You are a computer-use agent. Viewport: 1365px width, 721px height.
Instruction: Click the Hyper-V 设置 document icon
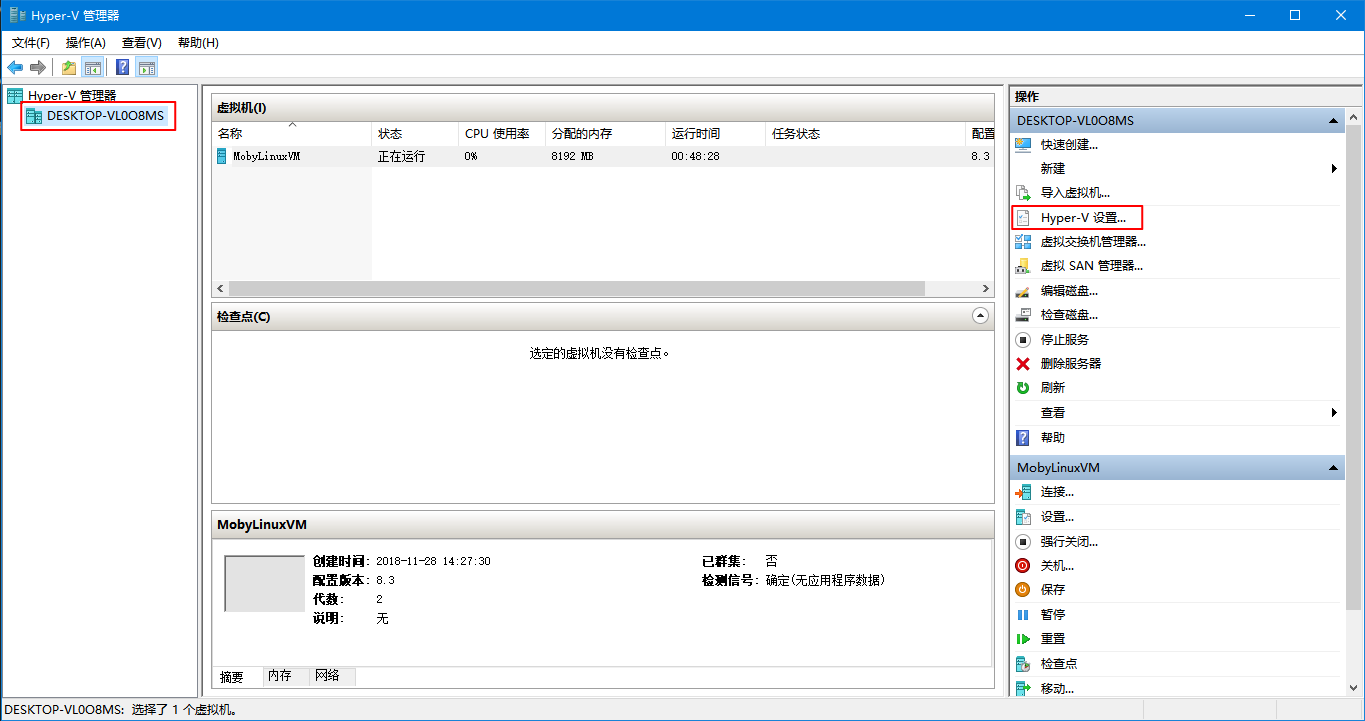point(1023,217)
